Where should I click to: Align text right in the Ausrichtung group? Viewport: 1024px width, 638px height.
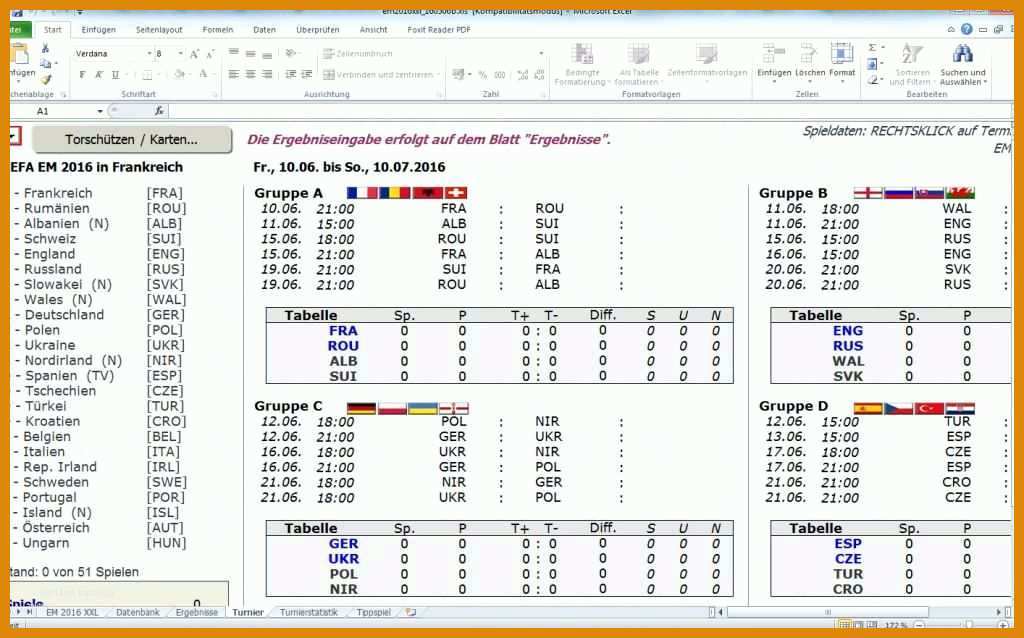coord(266,74)
